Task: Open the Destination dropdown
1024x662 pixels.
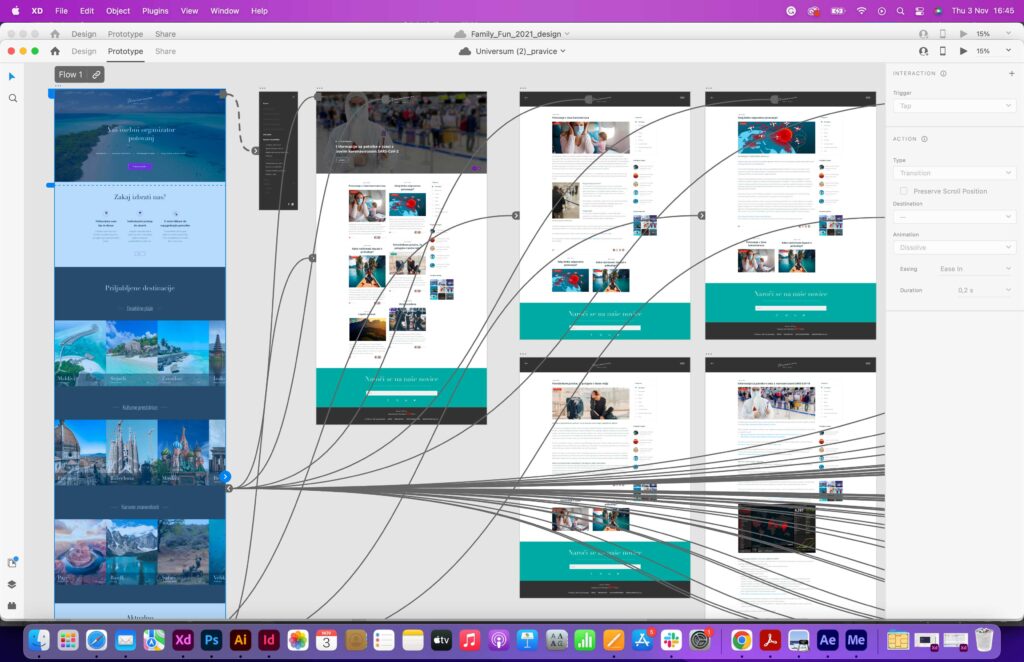Action: pos(953,217)
